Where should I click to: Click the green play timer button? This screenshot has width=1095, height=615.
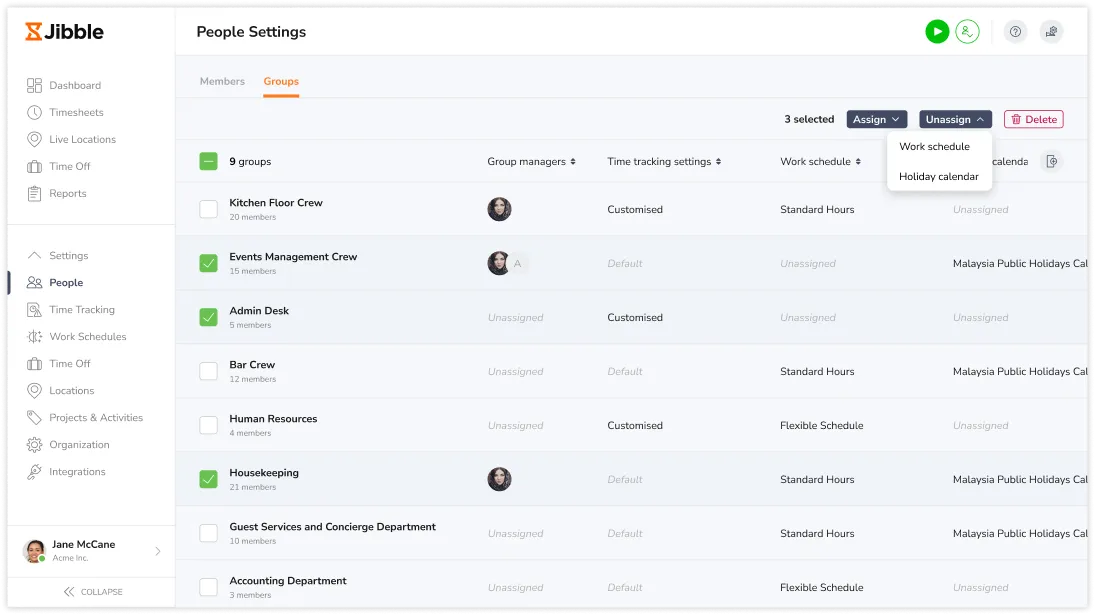coord(936,32)
